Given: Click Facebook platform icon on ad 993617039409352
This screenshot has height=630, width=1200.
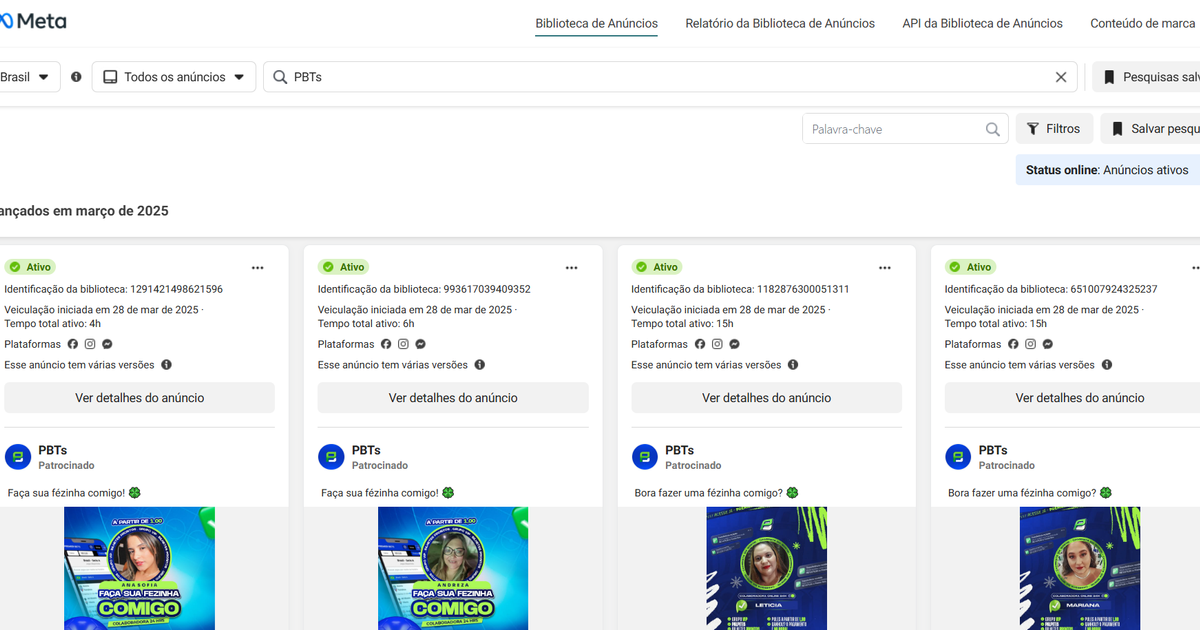Looking at the screenshot, I should [x=386, y=344].
